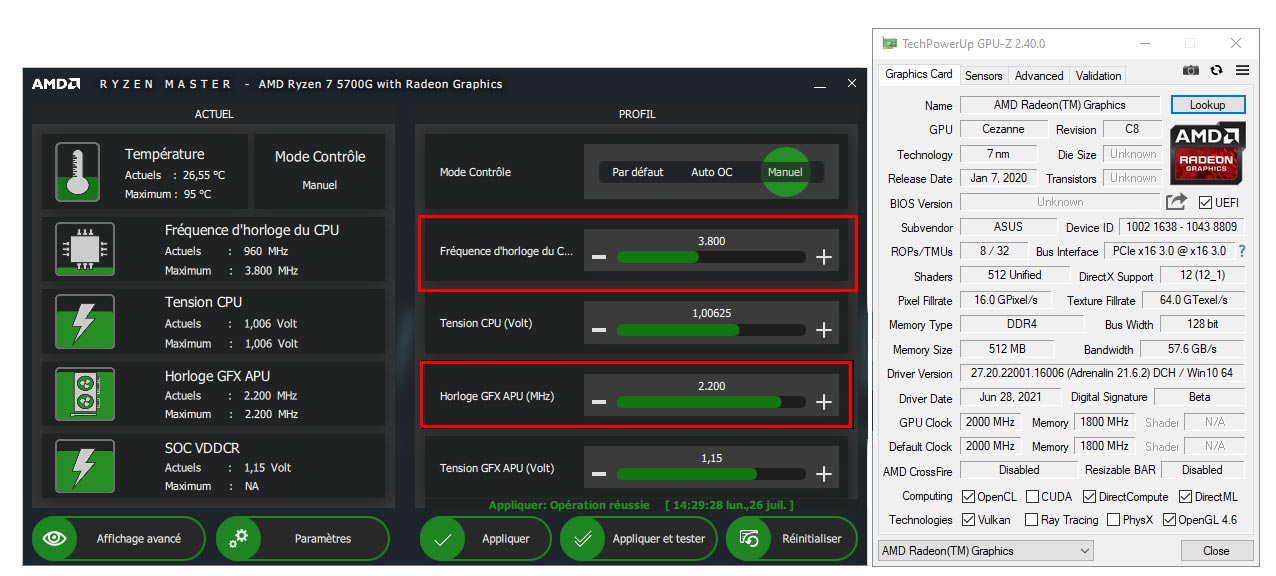Toggle the CUDA checkbox

pos(1031,497)
